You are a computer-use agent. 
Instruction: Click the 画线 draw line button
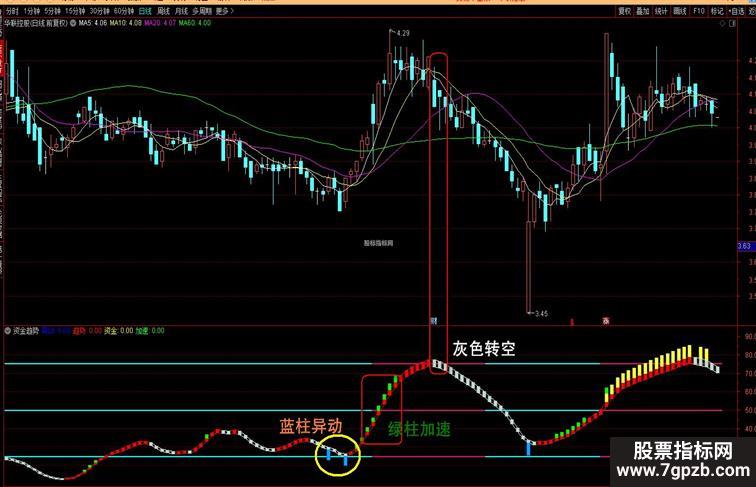[x=679, y=11]
